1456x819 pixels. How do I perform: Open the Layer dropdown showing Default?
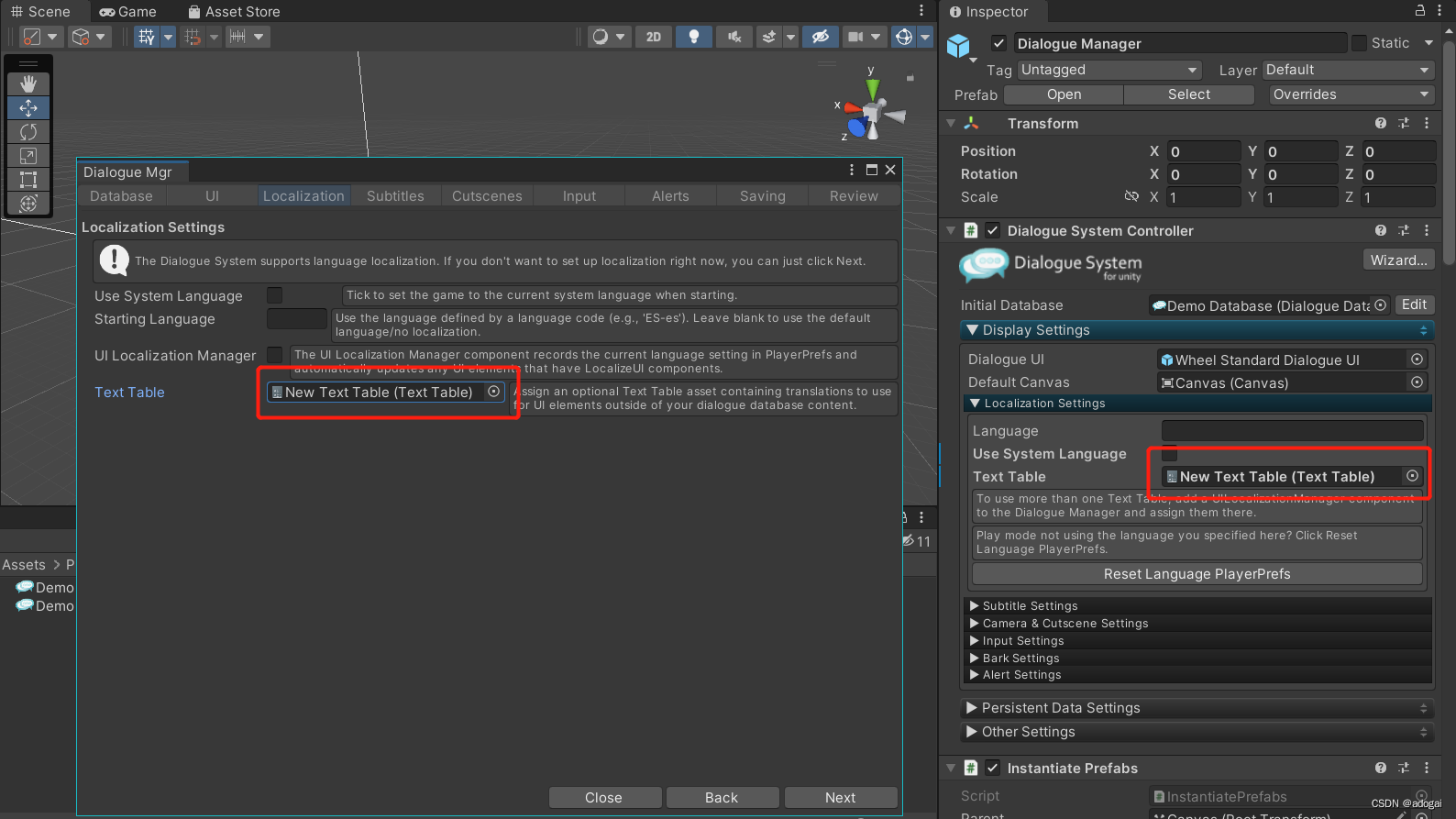point(1349,70)
